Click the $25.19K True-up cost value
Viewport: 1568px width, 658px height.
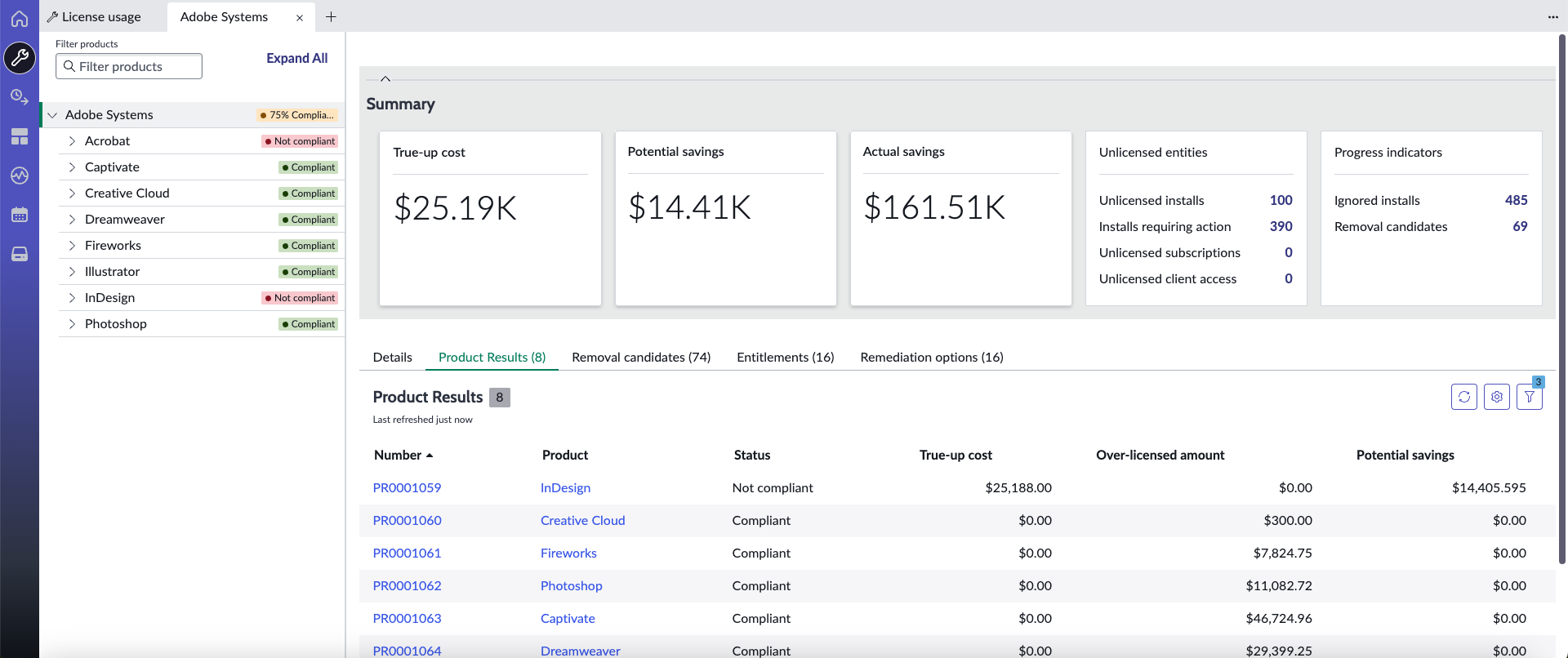[455, 208]
